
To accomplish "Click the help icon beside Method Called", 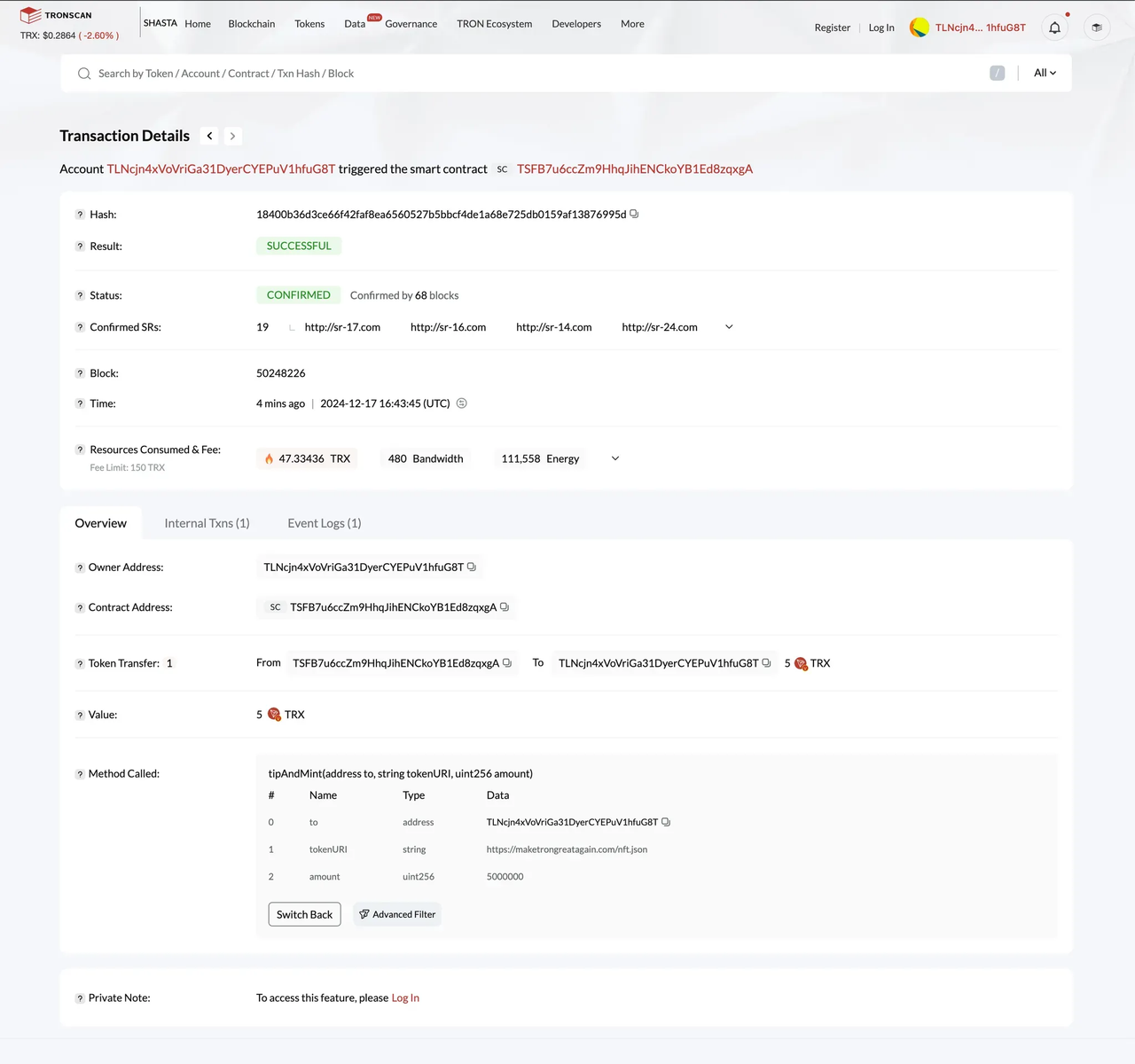I will (80, 774).
